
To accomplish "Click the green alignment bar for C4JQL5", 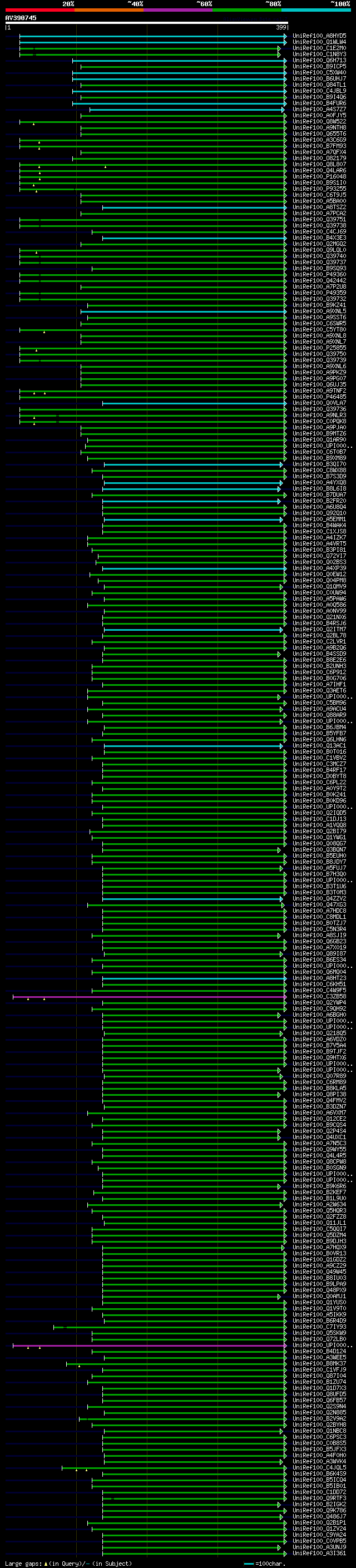I will [174, 1467].
